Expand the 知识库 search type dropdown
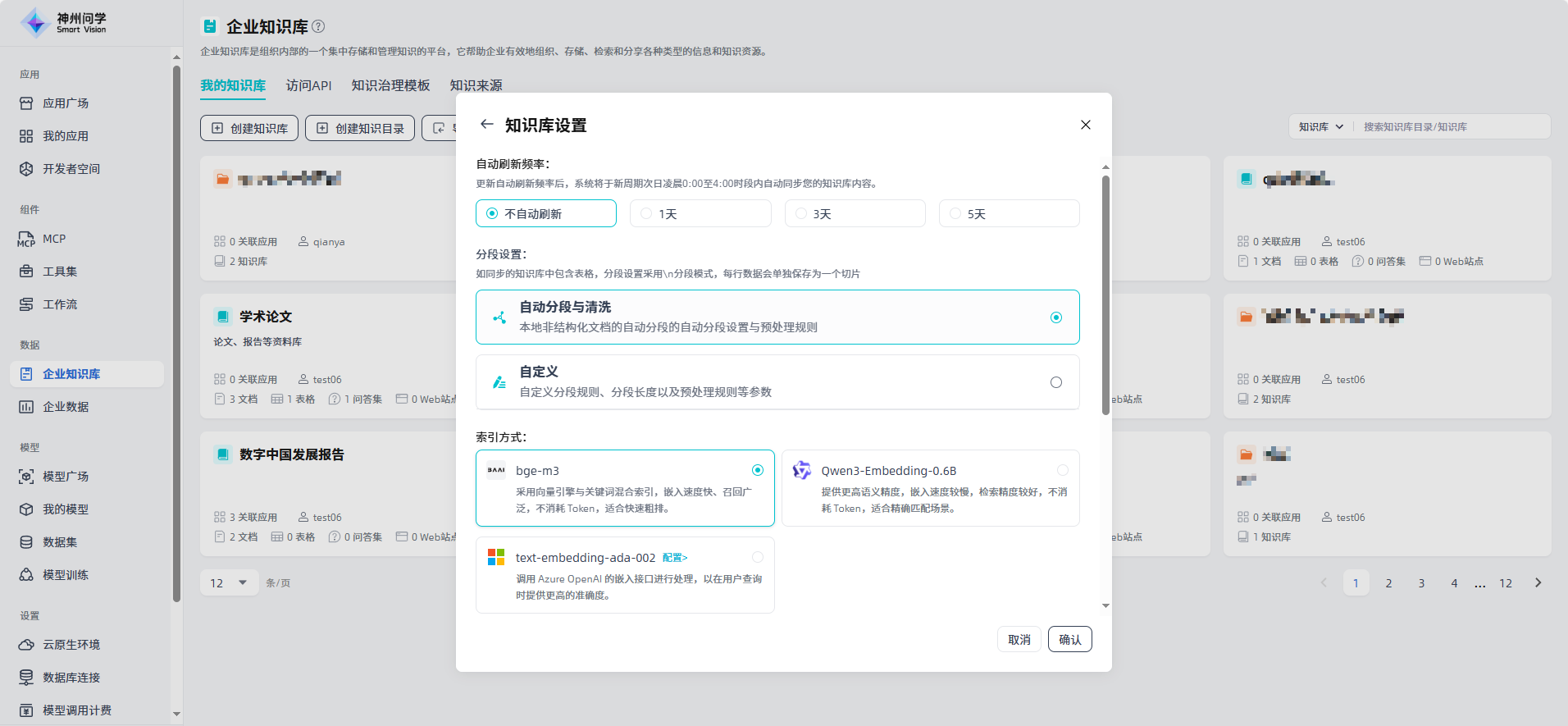The image size is (1568, 726). tap(1320, 127)
